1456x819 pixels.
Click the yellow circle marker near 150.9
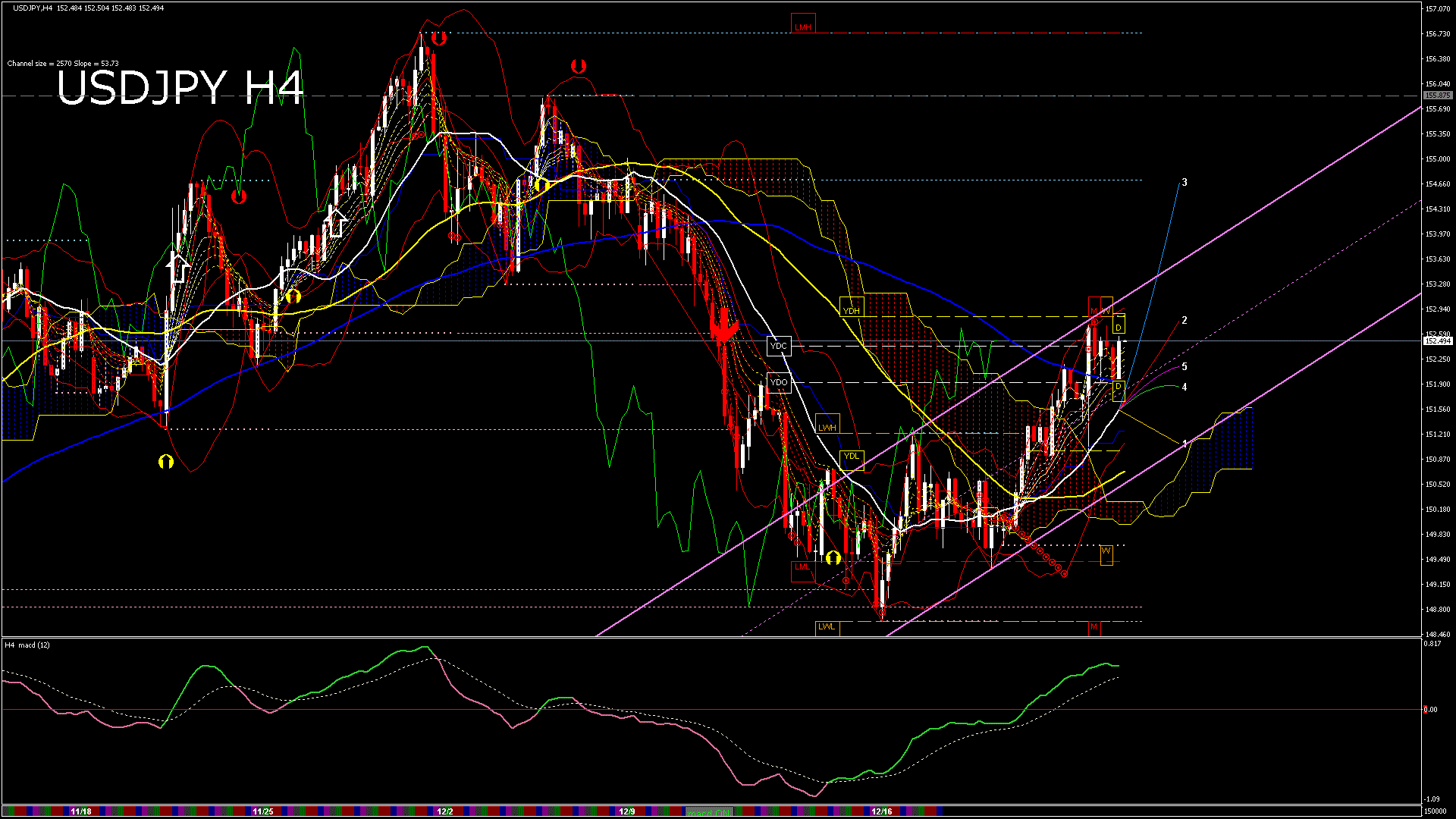point(167,460)
